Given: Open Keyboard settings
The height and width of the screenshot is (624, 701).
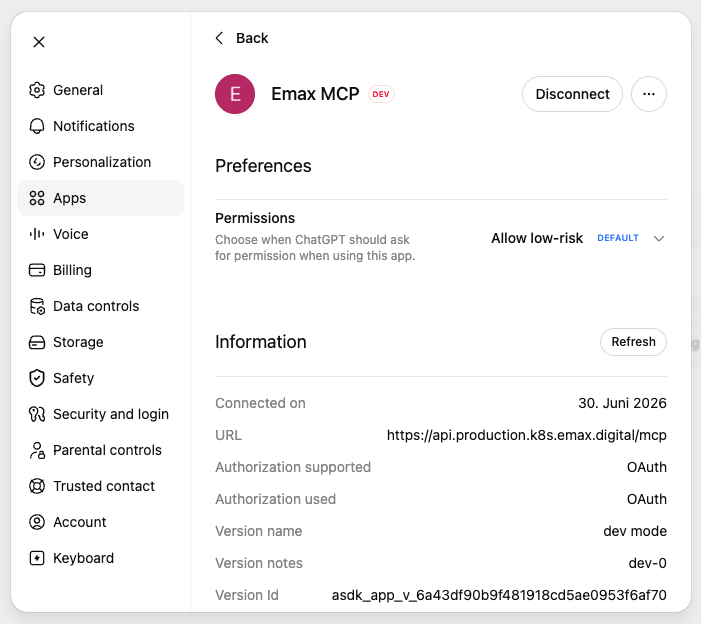Looking at the screenshot, I should [100, 558].
